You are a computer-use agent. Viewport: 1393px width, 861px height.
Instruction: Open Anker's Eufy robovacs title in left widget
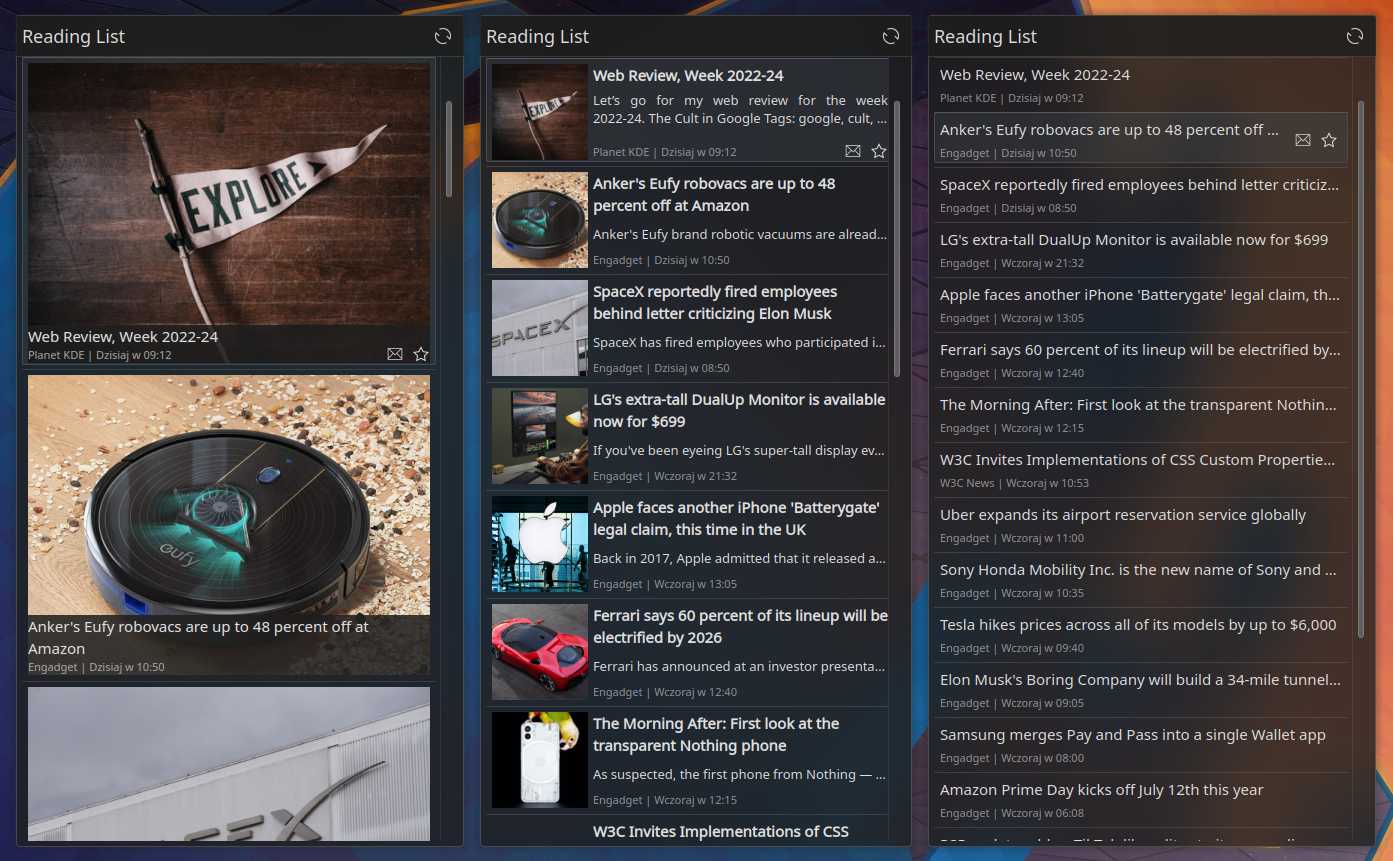(x=198, y=638)
